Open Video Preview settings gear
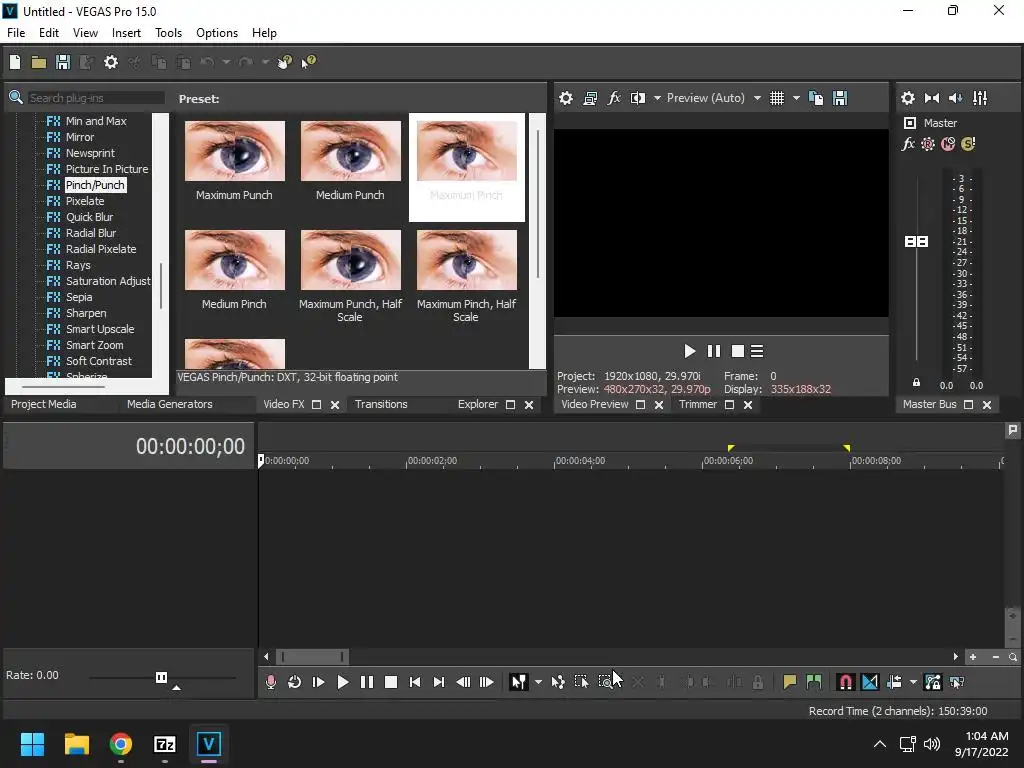Viewport: 1024px width, 768px height. pyautogui.click(x=566, y=98)
